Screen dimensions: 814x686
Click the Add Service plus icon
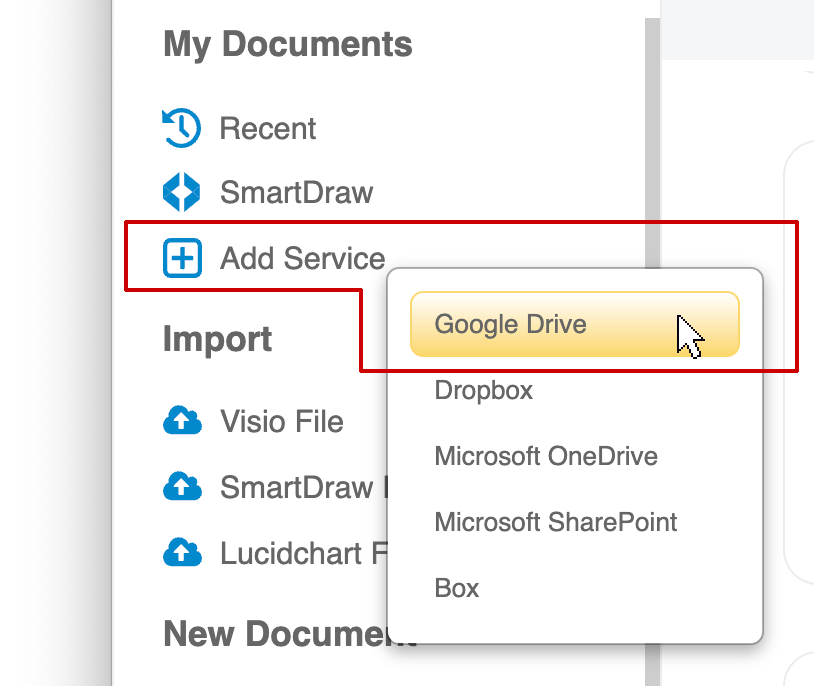click(182, 258)
